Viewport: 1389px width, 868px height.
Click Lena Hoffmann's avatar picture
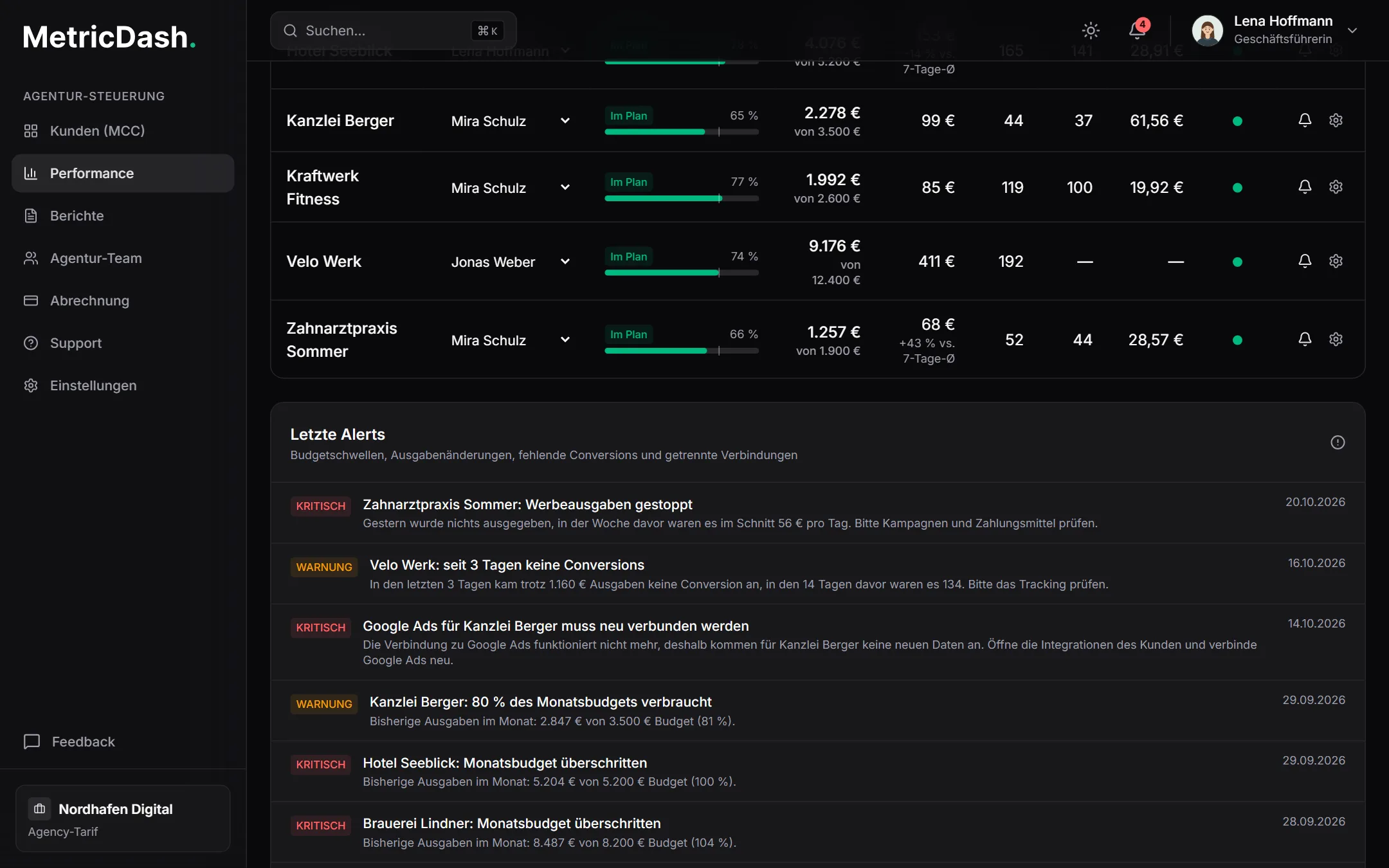pyautogui.click(x=1207, y=30)
